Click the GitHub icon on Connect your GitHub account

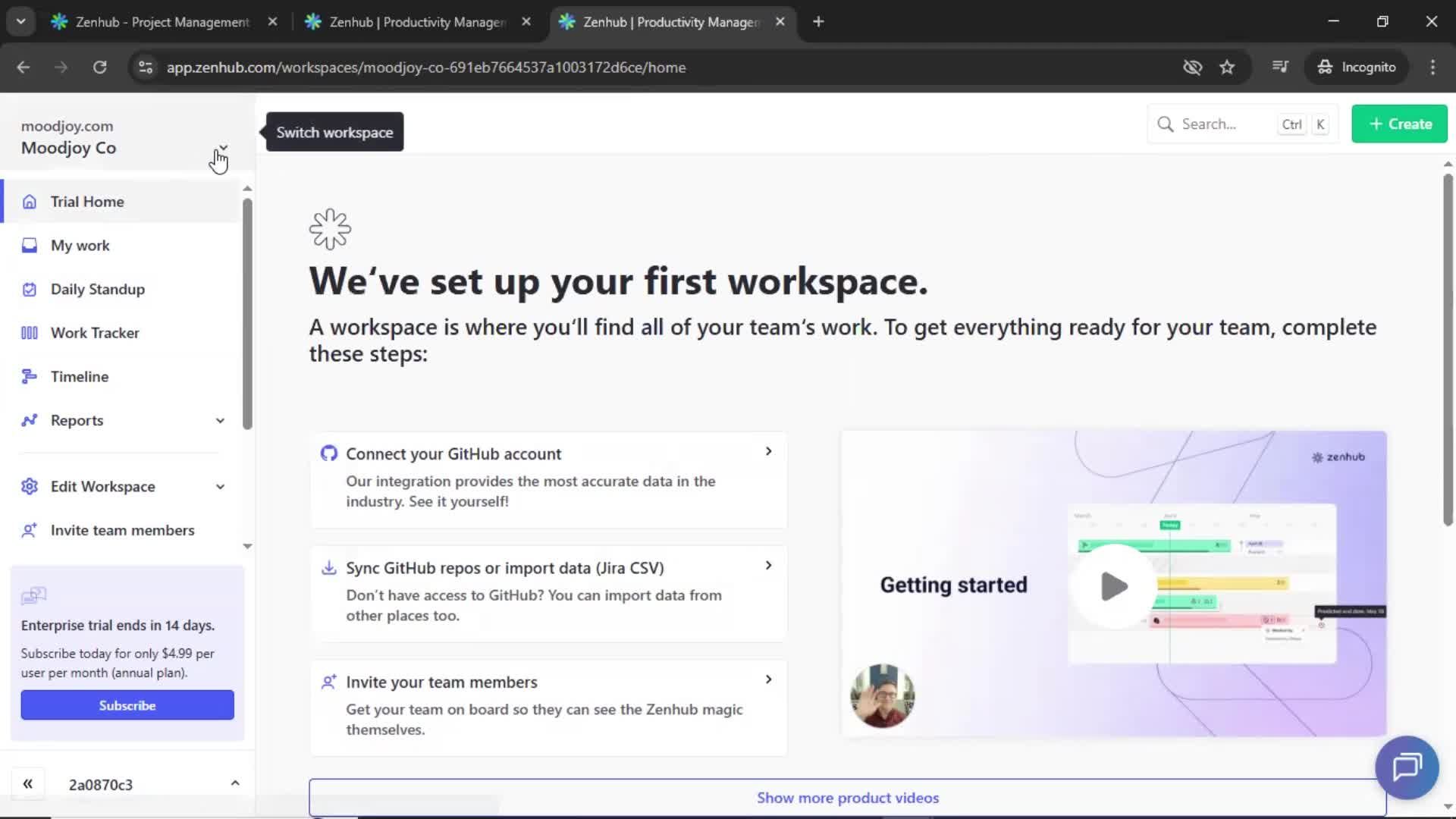(329, 453)
